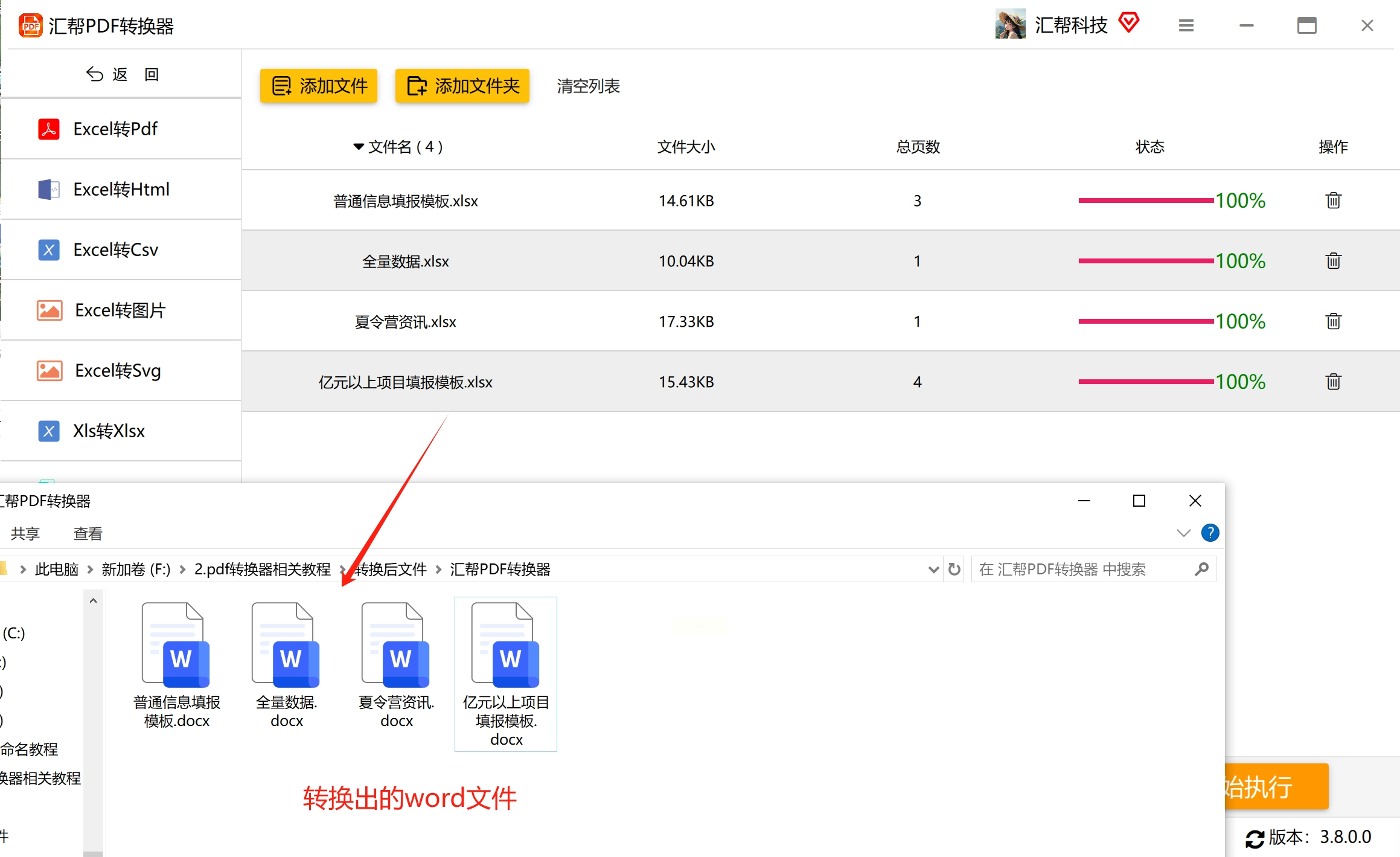
Task: Click the 汇帮科技 user avatar
Action: click(1010, 24)
